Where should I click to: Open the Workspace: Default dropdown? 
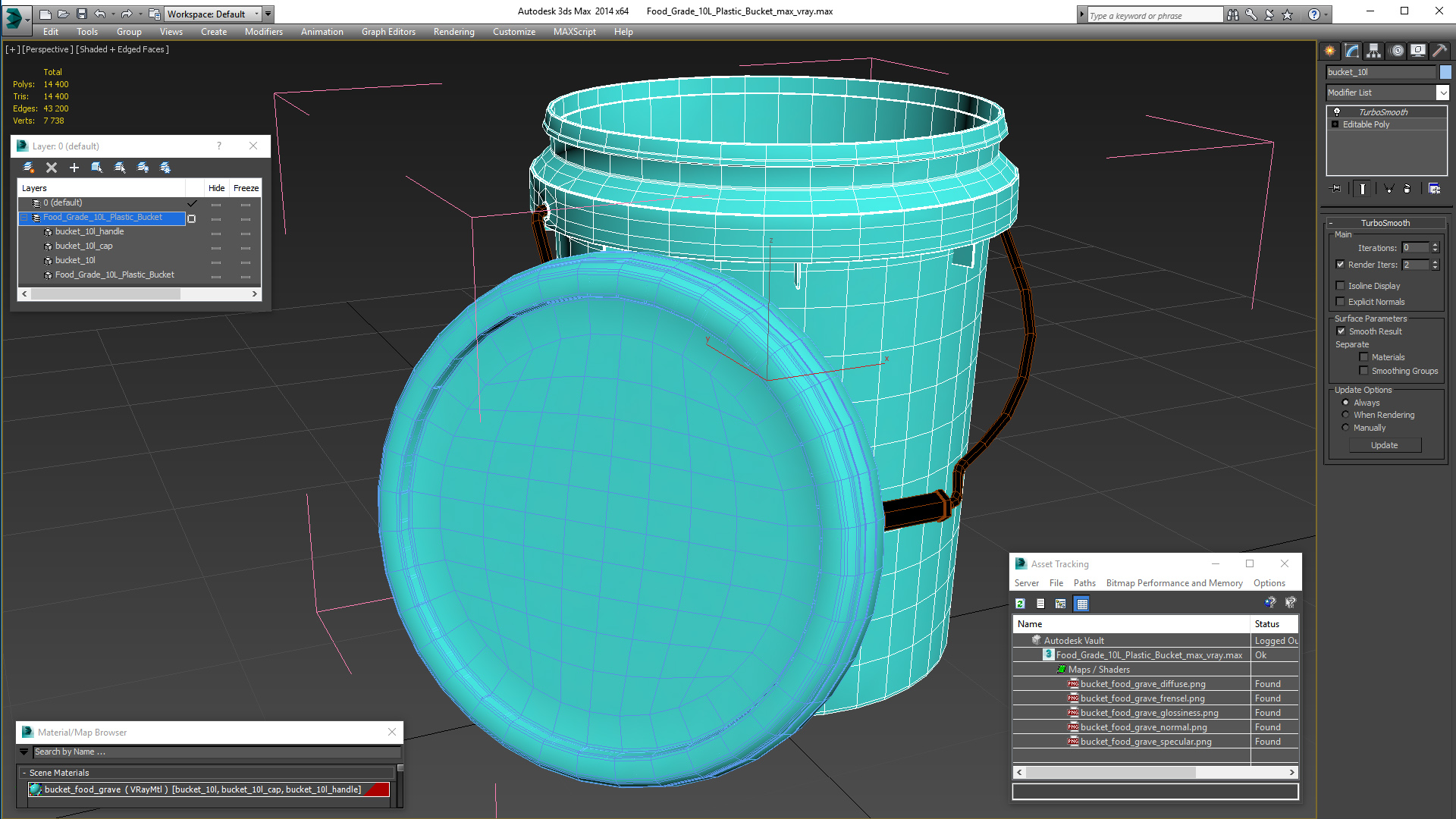pos(213,14)
